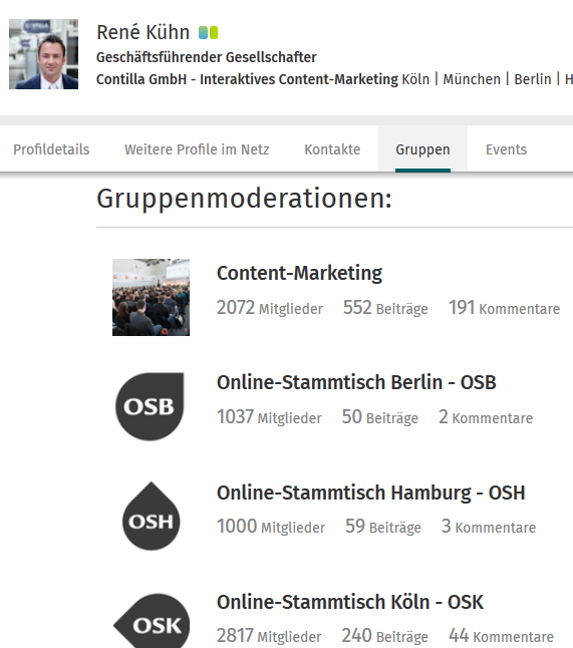Viewport: 573px width, 648px height.
Task: Open René Kühn's profile photo
Action: click(x=44, y=54)
